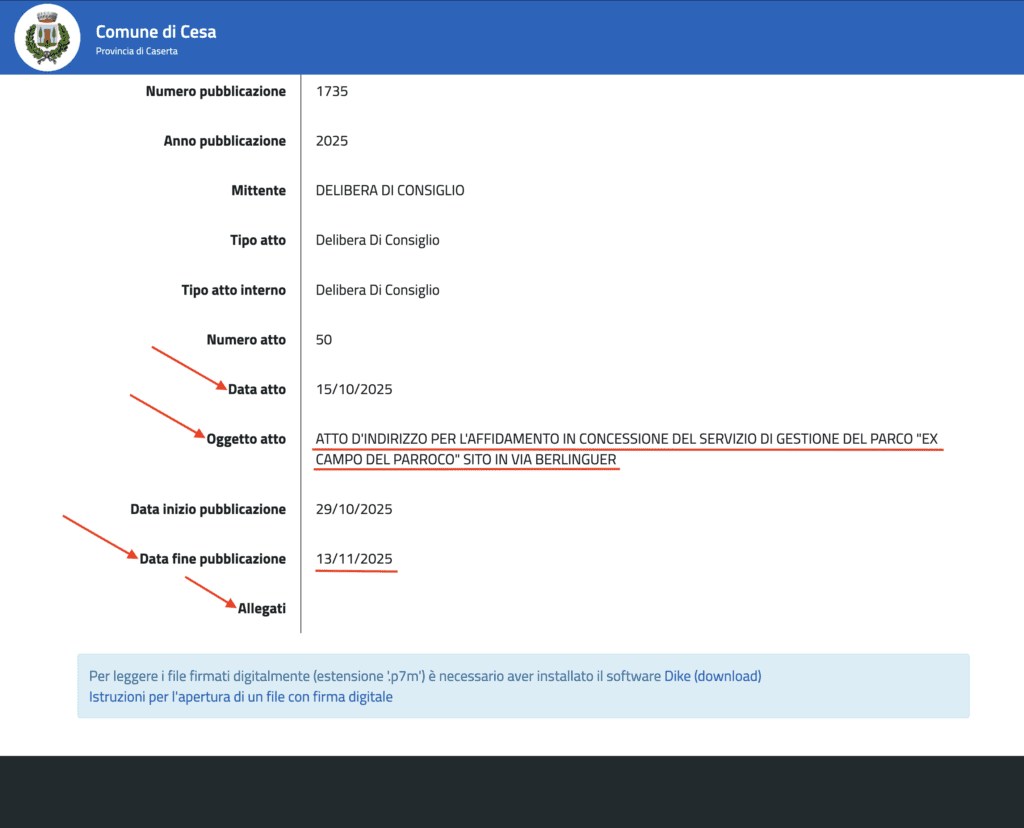Click the red arrow pointing to Allegati
The height and width of the screenshot is (828, 1024).
point(211,592)
